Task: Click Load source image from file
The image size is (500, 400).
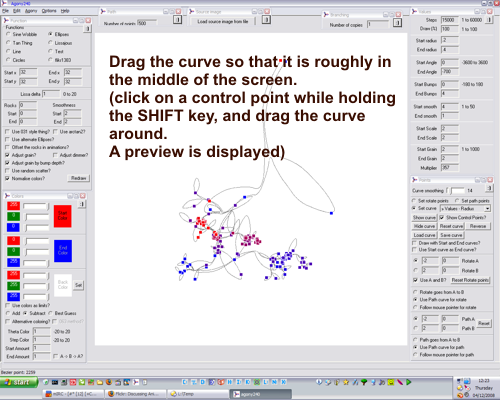Action: point(223,21)
